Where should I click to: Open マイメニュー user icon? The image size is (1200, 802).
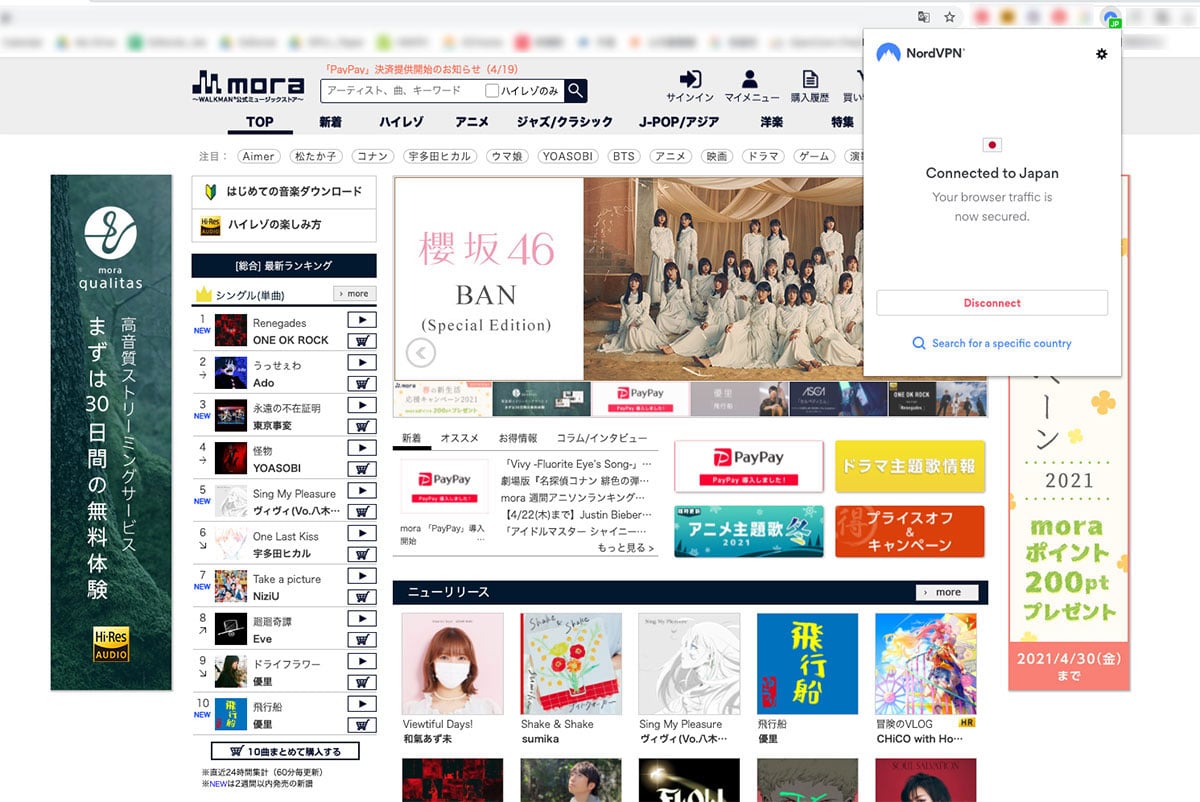coord(751,80)
